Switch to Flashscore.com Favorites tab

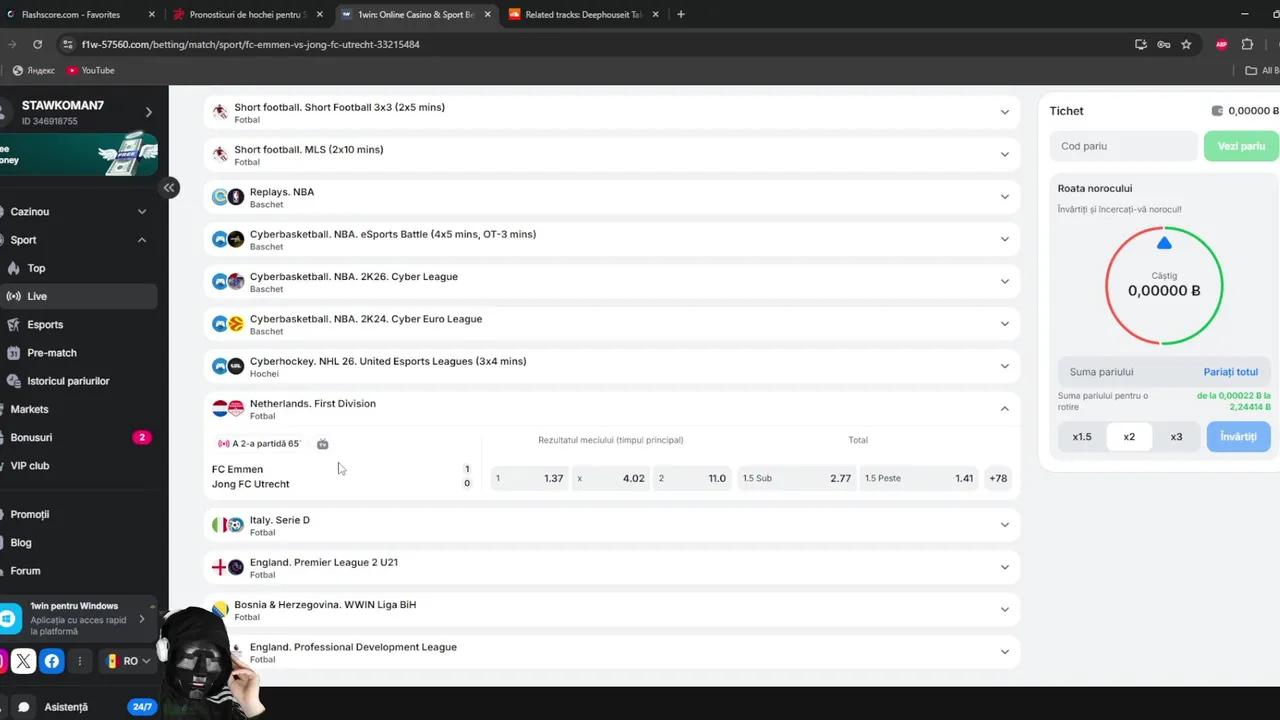coord(81,14)
